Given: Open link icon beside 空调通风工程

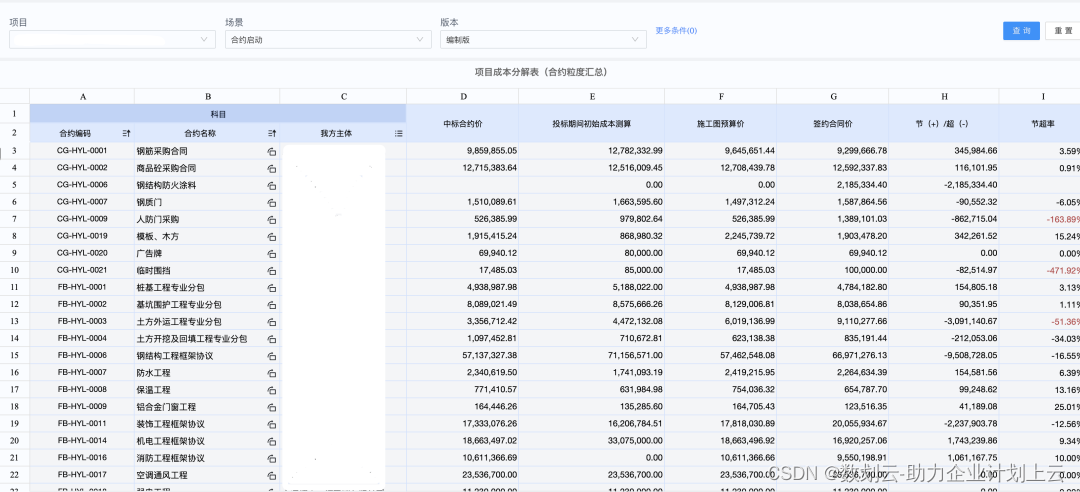Looking at the screenshot, I should (271, 475).
